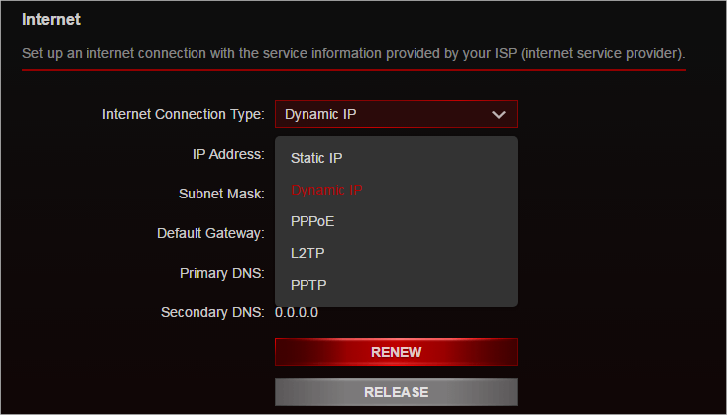
Task: Click the Internet Connection Type label
Action: pyautogui.click(x=183, y=115)
